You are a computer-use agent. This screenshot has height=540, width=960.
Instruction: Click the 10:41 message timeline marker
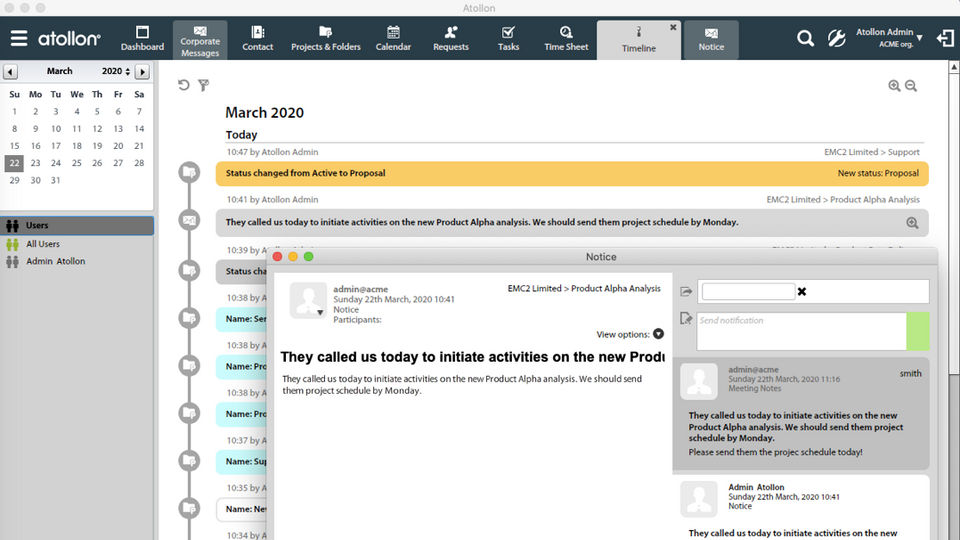point(189,220)
